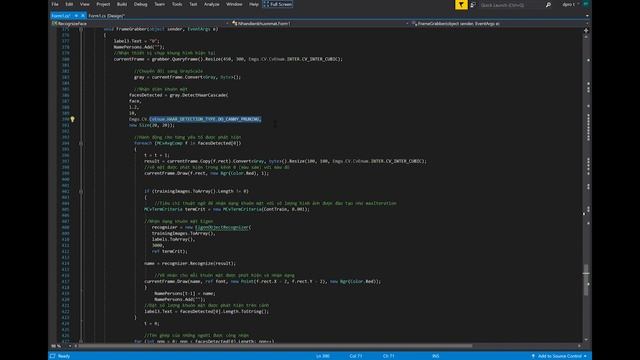The image size is (640, 360).
Task: Collapse the foreach block outline
Action: [81, 143]
